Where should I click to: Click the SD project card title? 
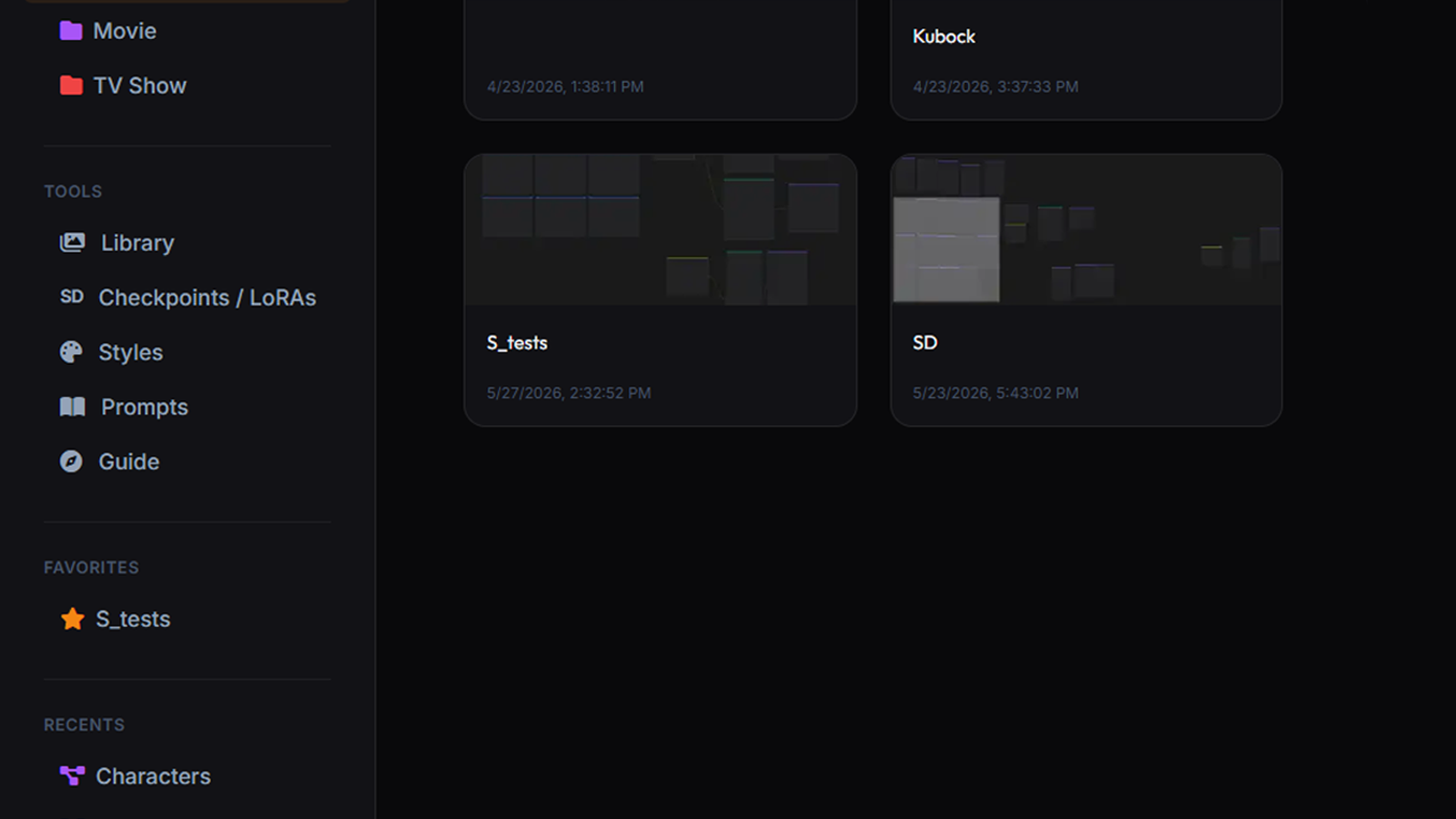925,343
